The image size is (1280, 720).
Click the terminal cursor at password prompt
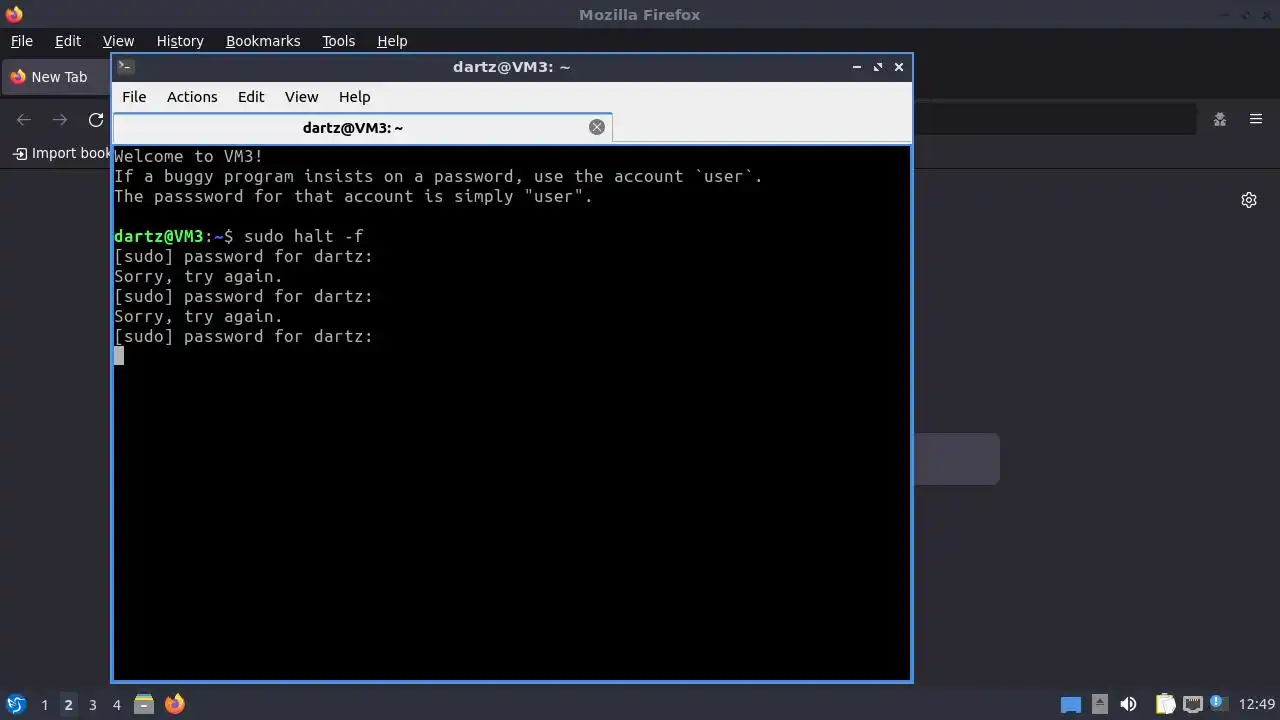pyautogui.click(x=119, y=355)
